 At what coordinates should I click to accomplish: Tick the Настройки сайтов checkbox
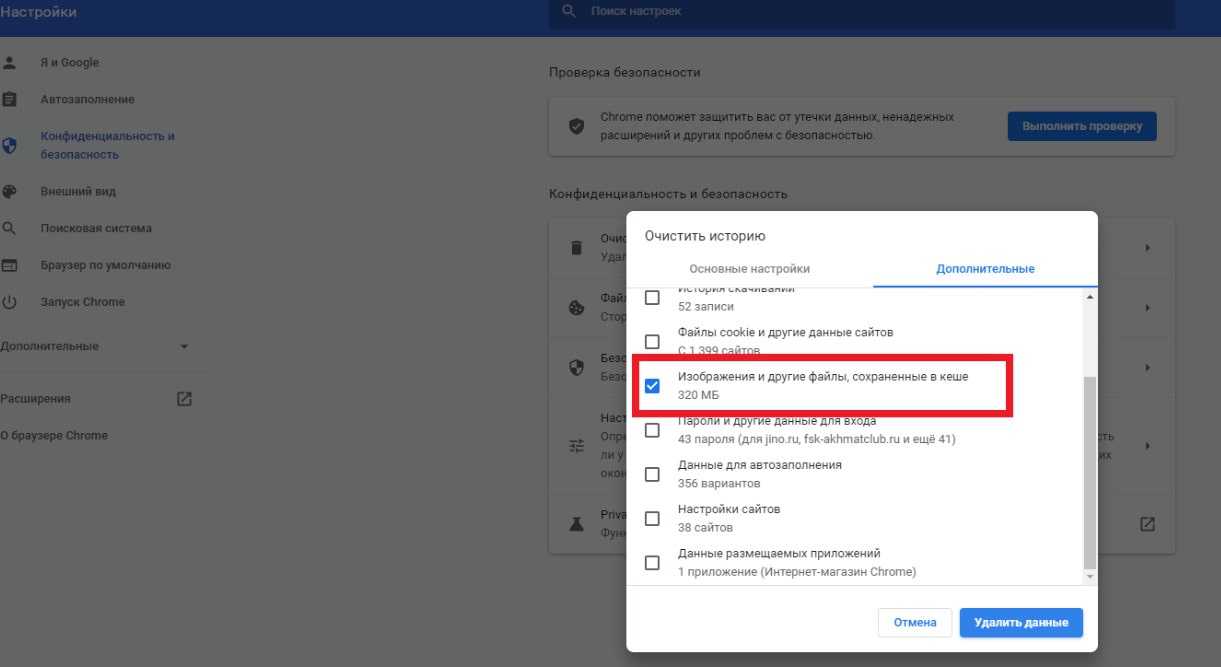point(652,518)
